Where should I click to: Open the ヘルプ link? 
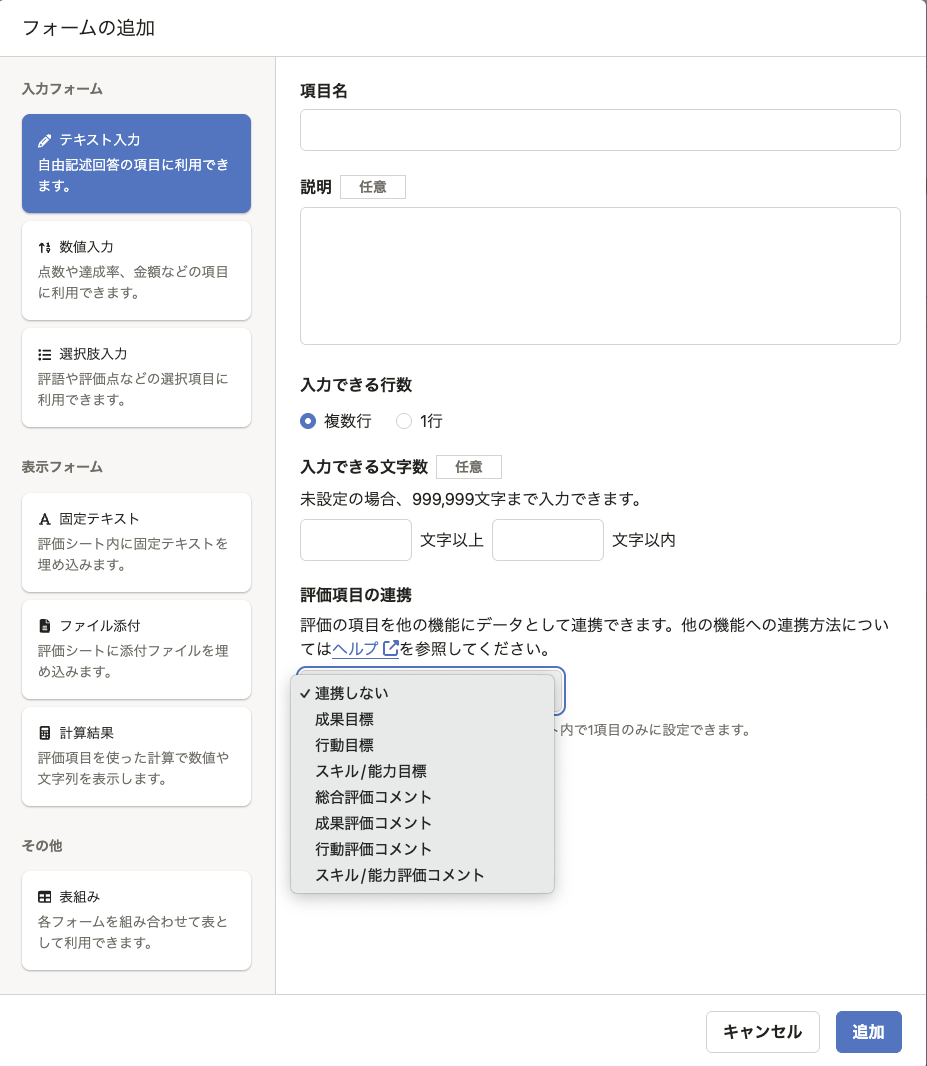point(355,649)
